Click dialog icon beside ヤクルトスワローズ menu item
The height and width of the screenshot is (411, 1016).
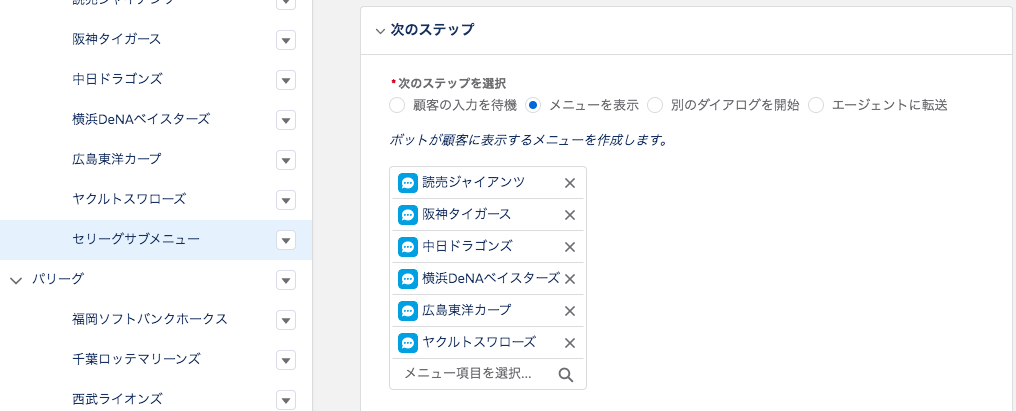[408, 342]
